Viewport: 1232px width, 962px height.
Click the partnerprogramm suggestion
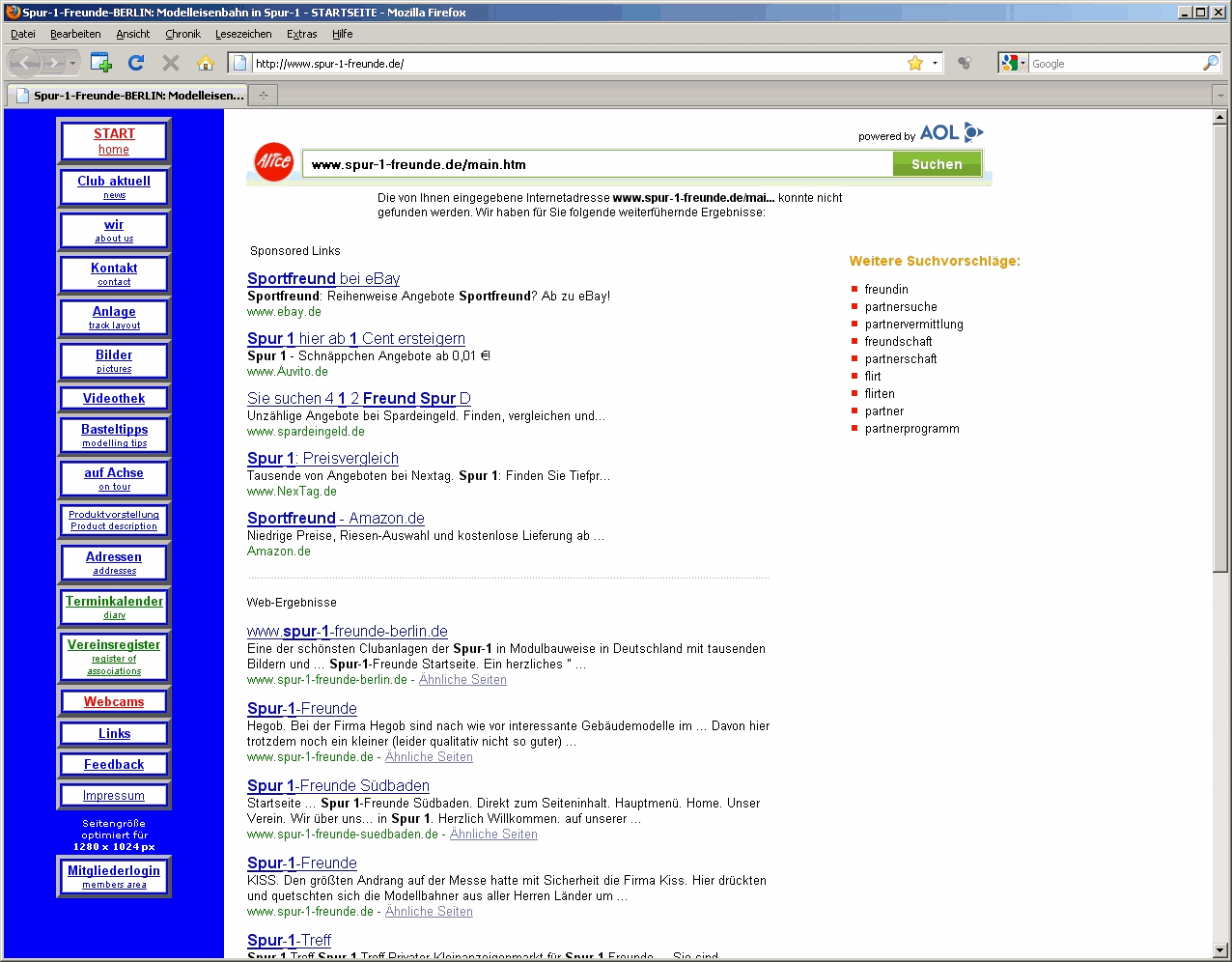pyautogui.click(x=912, y=429)
